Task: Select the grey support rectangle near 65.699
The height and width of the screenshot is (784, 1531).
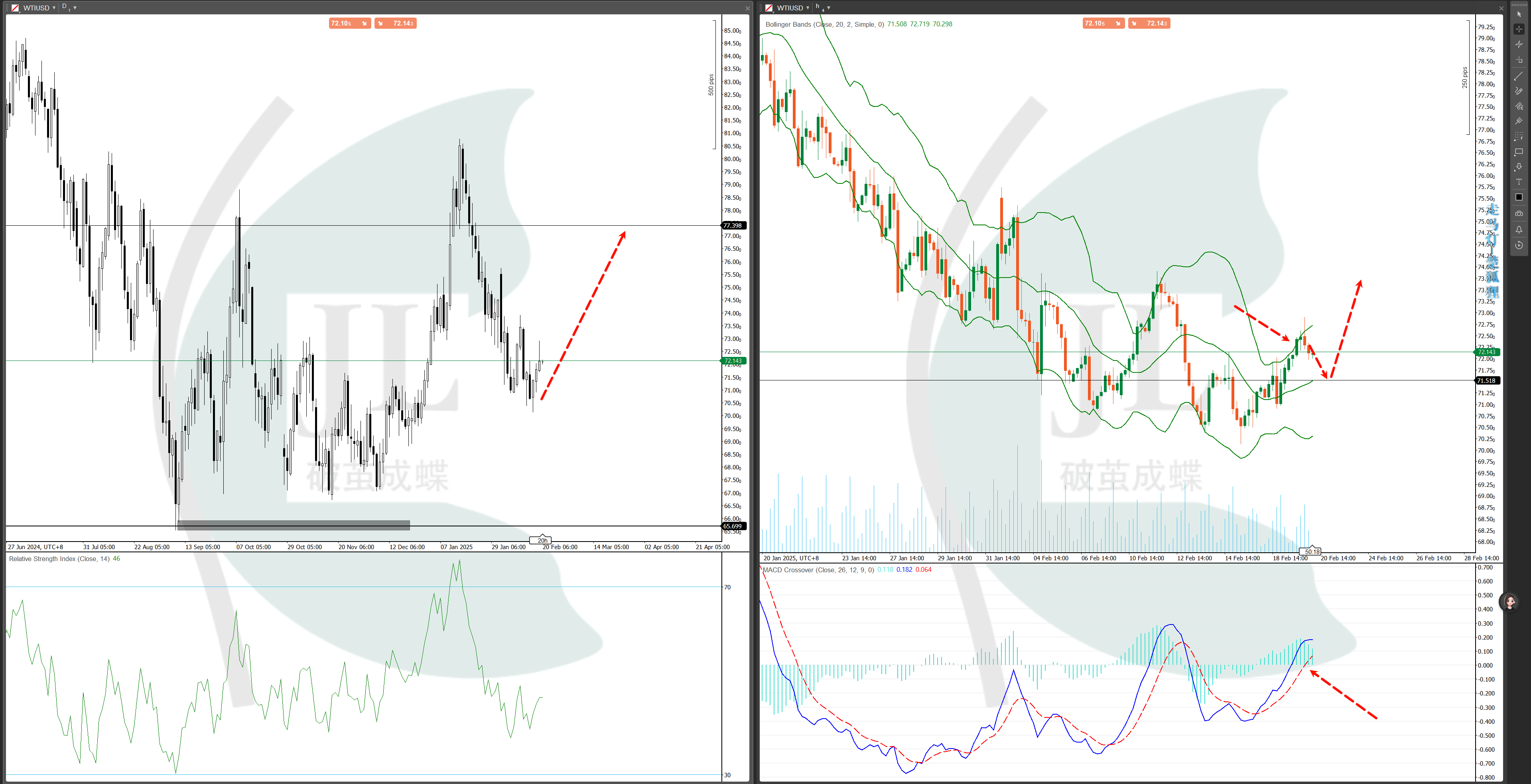Action: (294, 526)
